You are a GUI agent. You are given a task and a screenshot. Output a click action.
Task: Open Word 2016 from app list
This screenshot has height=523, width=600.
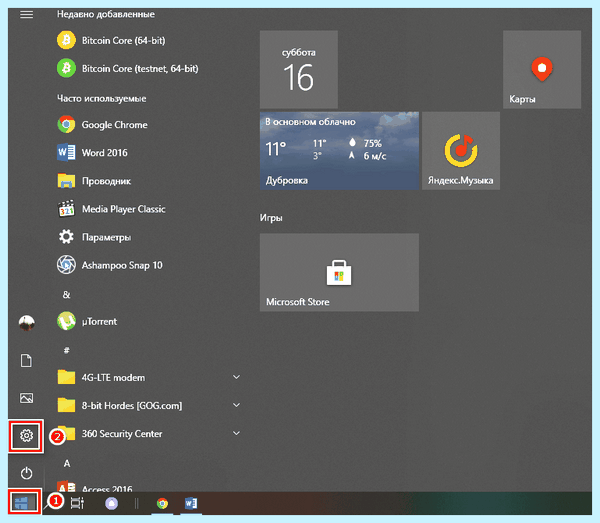coord(92,153)
